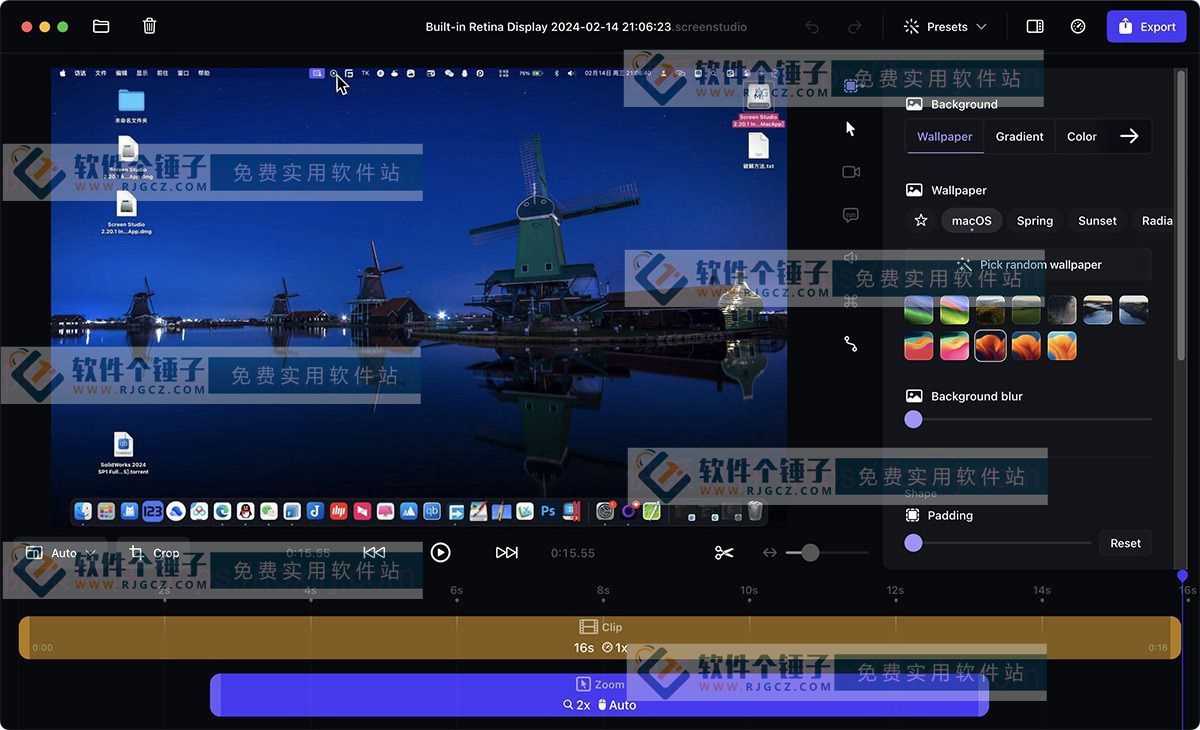
Task: Click the speedometer icon in top bar
Action: pyautogui.click(x=1078, y=27)
